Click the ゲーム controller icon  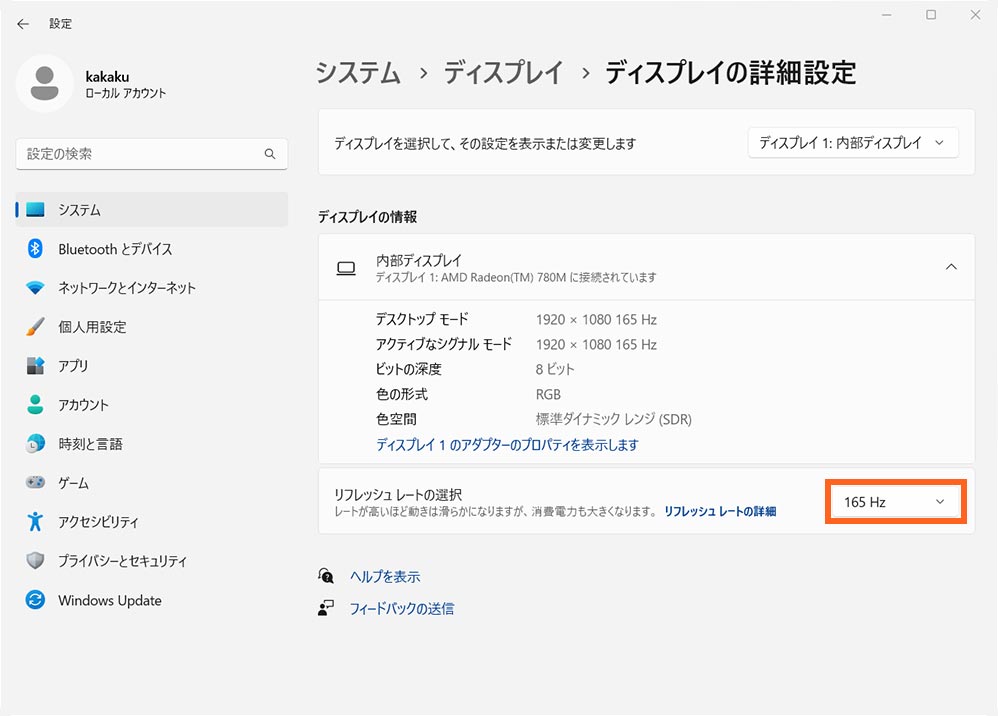click(36, 483)
